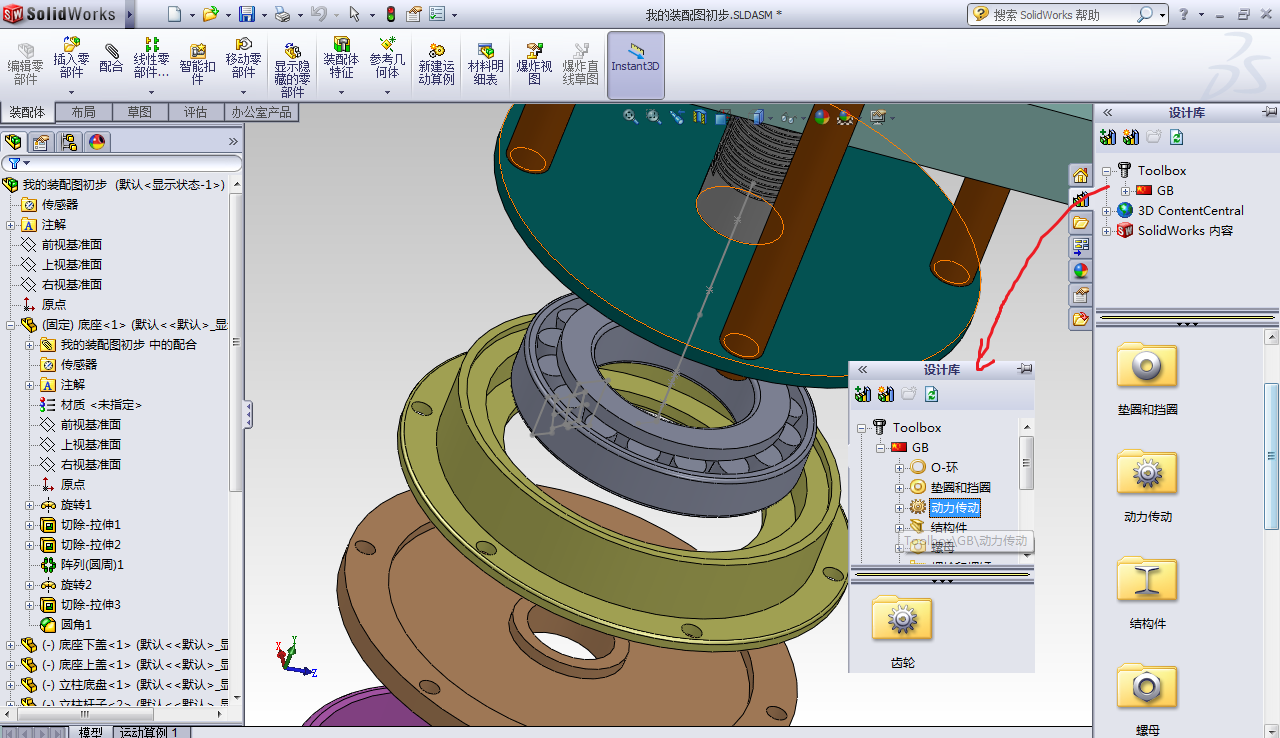Toggle the Instant3D button

tap(636, 64)
